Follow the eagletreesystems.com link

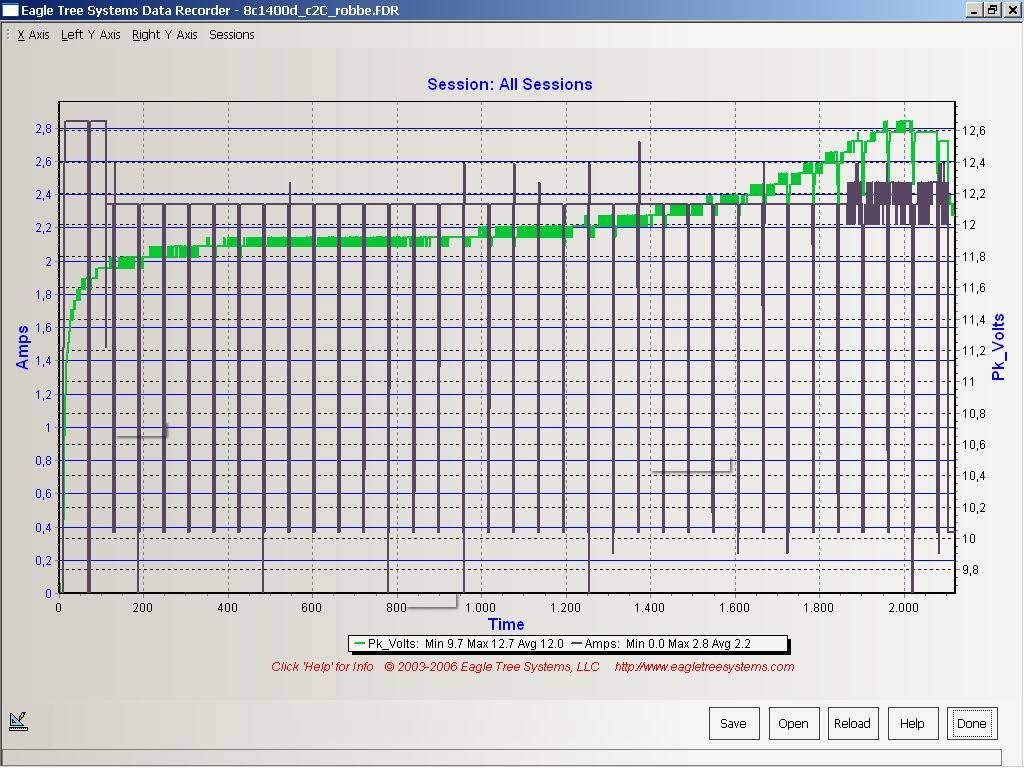point(704,667)
